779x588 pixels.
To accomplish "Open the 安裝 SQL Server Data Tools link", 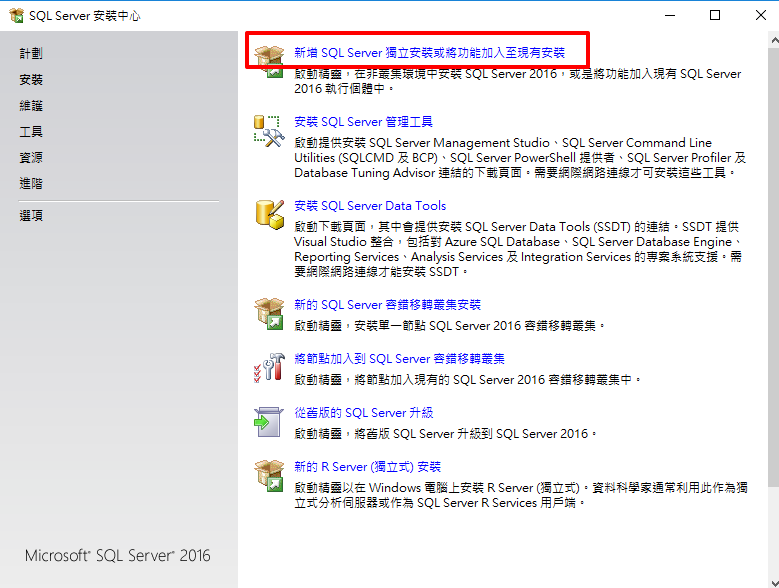I will click(x=370, y=206).
